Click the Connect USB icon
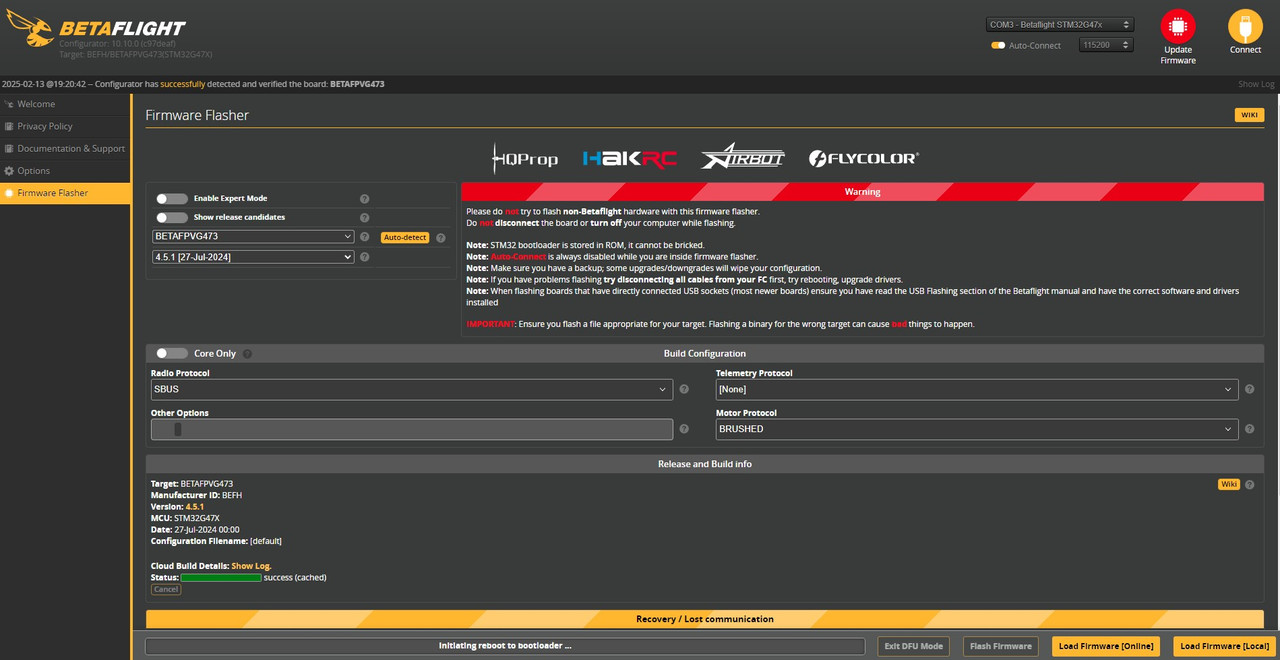1280x660 pixels. coord(1245,26)
